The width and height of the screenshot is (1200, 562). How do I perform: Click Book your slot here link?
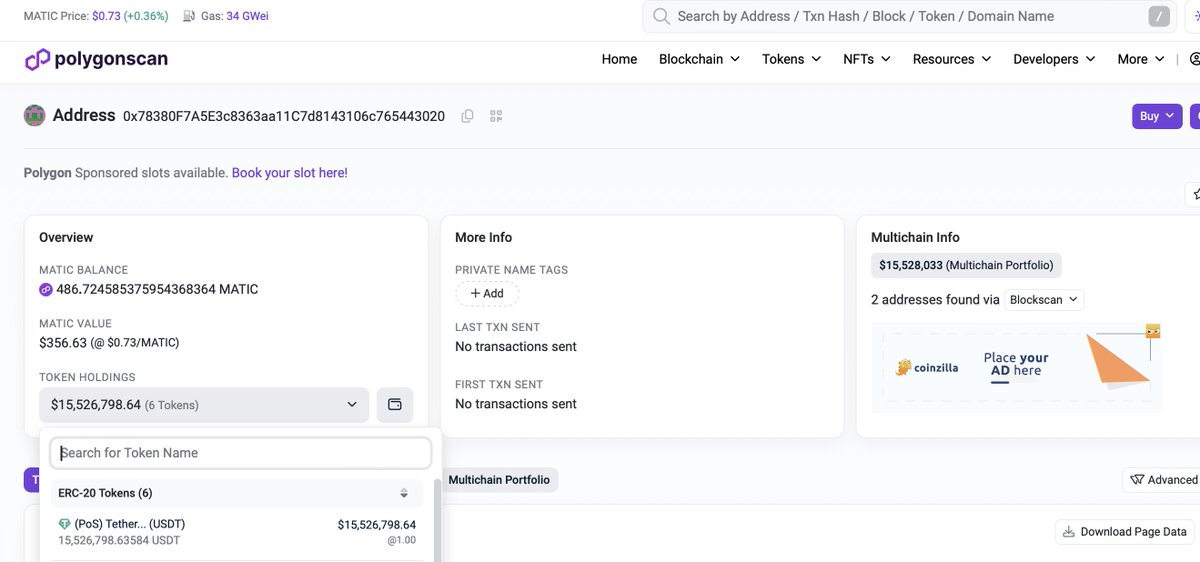(290, 173)
